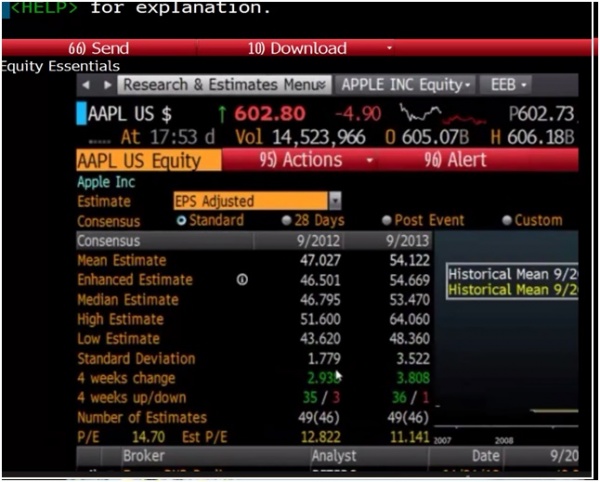Screen dimensions: 600x482
Task: Click the 4 weeks up/down label
Action: coord(132,397)
